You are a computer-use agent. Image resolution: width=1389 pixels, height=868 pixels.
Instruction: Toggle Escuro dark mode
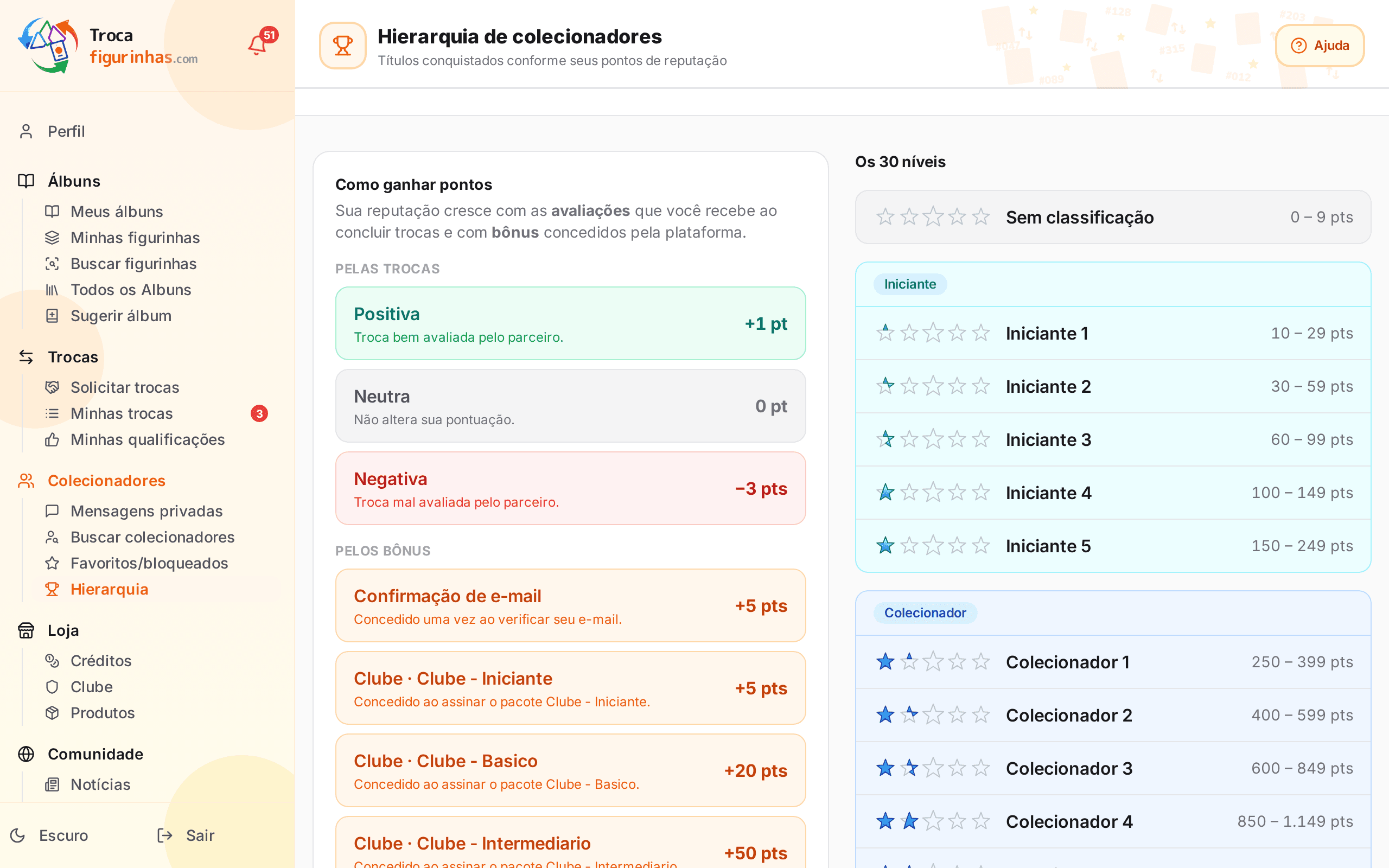[x=49, y=835]
